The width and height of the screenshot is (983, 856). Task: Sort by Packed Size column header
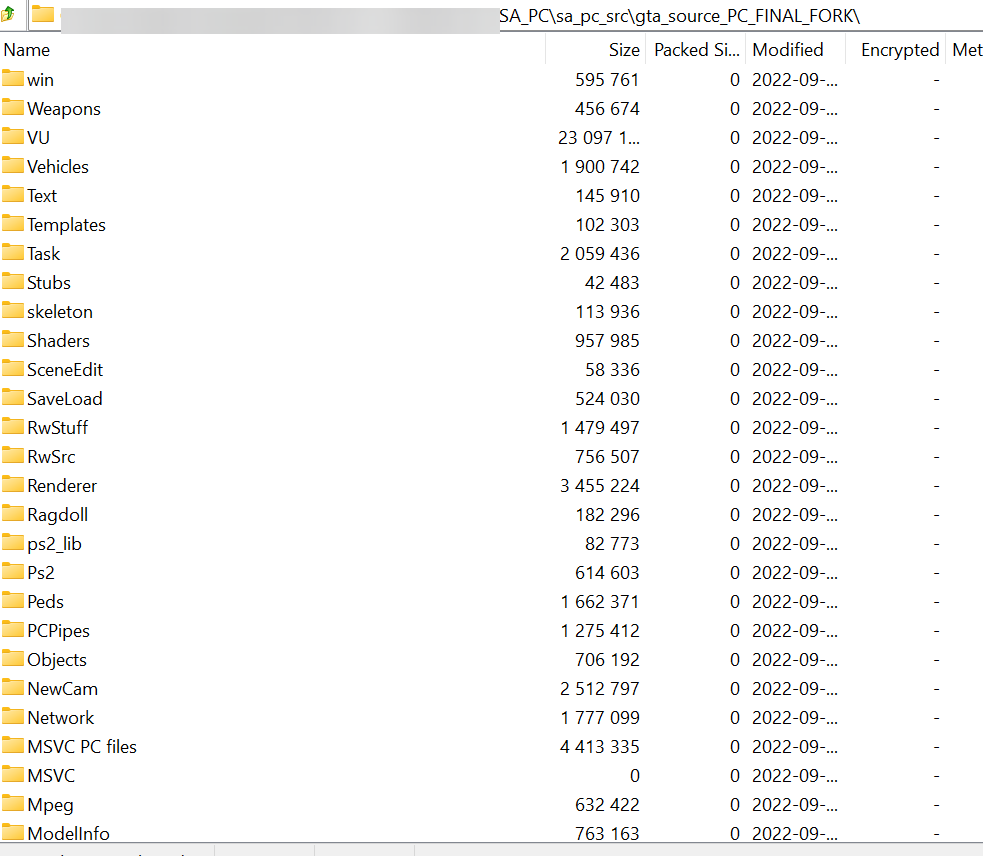pos(696,50)
